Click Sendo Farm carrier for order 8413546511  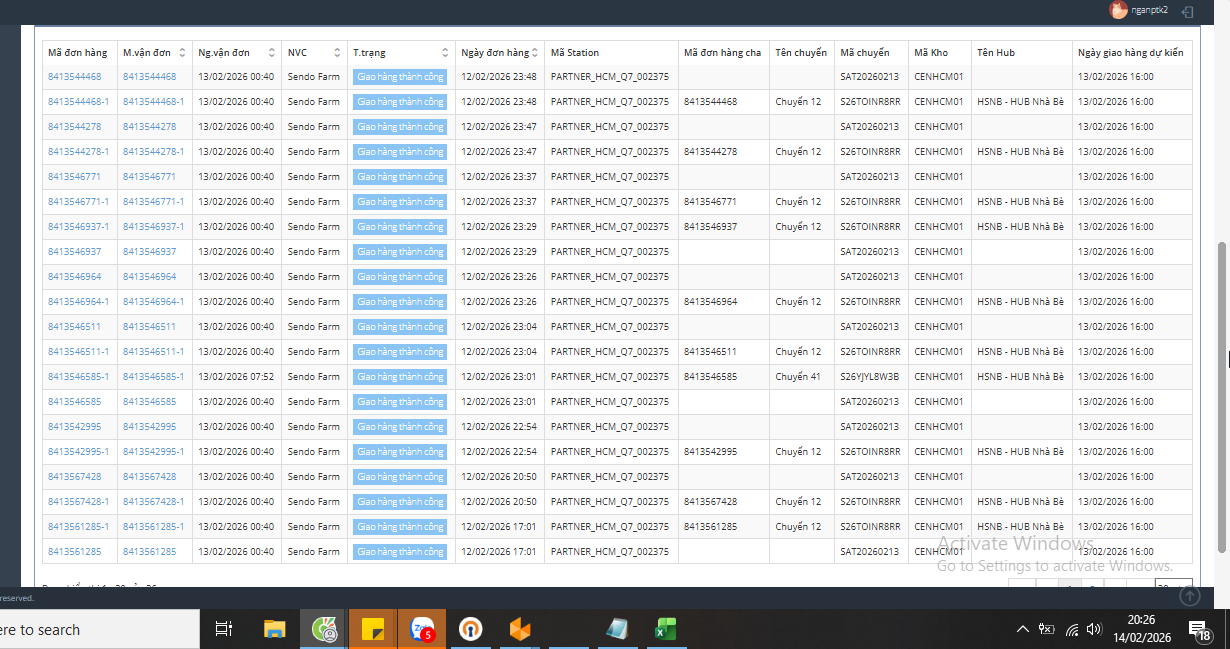[314, 327]
